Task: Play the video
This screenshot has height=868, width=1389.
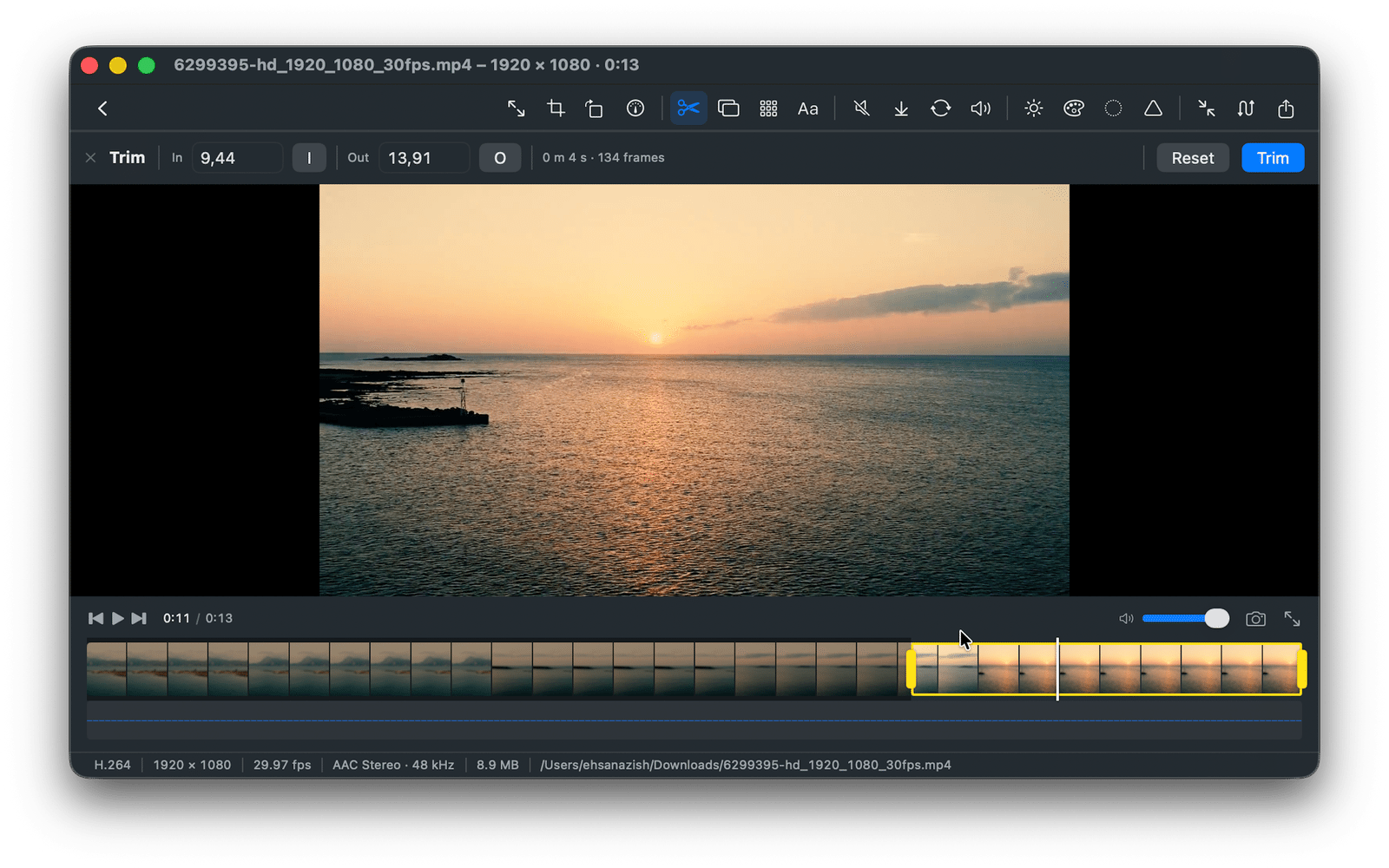Action: [x=118, y=619]
